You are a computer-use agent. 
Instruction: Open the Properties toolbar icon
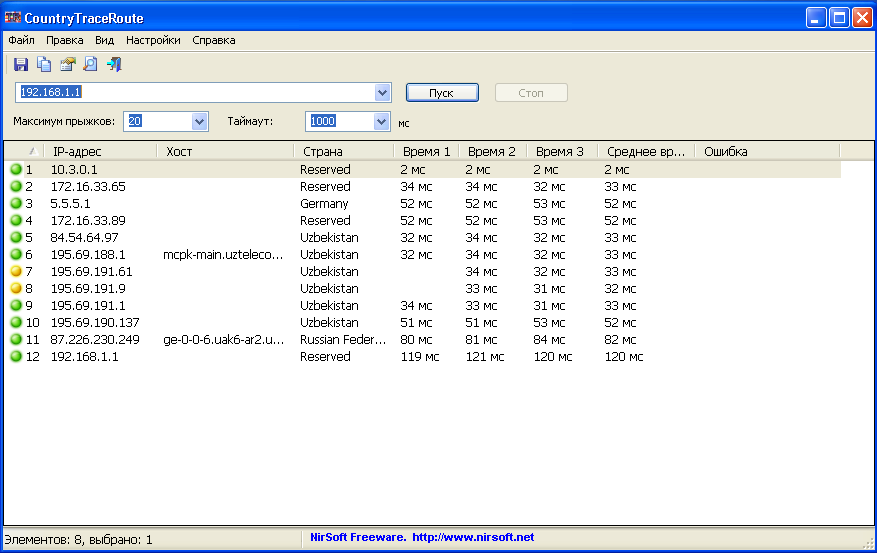pos(67,65)
